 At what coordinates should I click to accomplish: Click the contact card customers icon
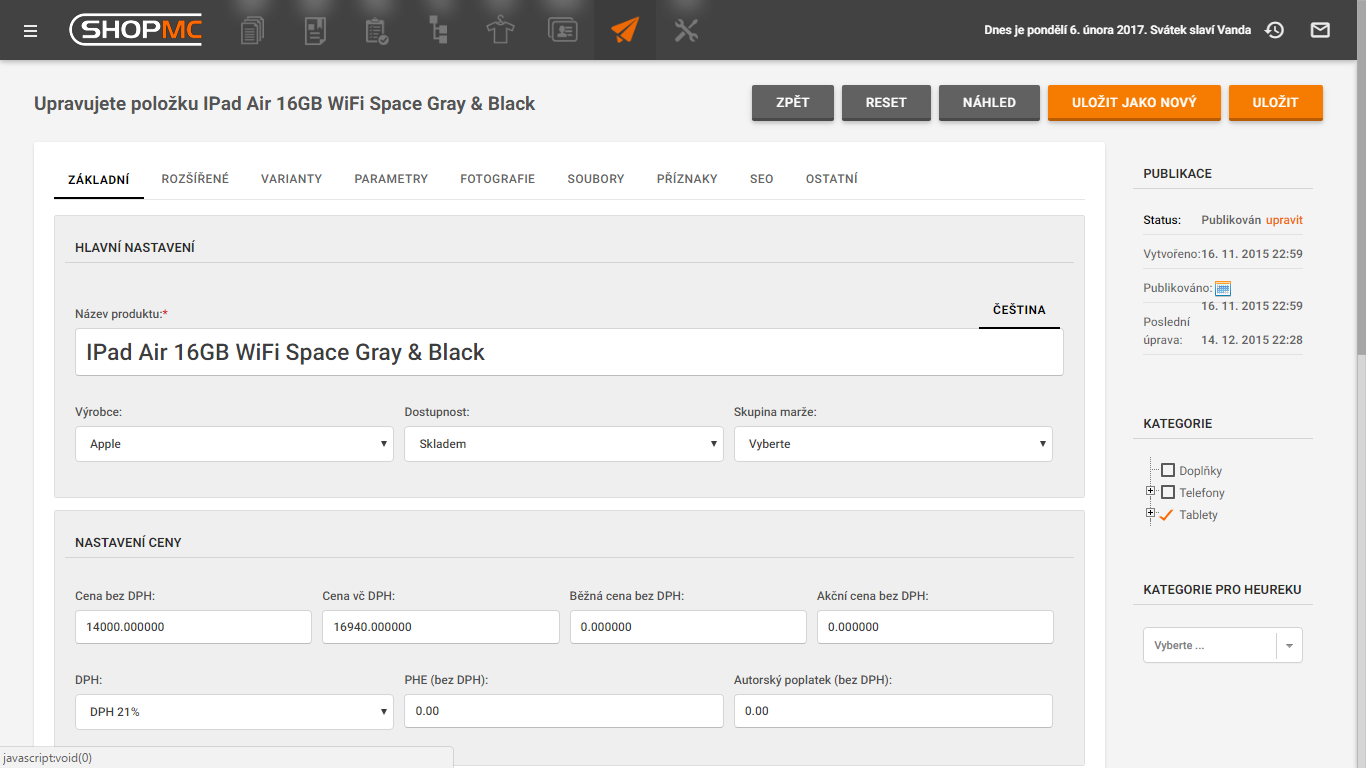[562, 31]
